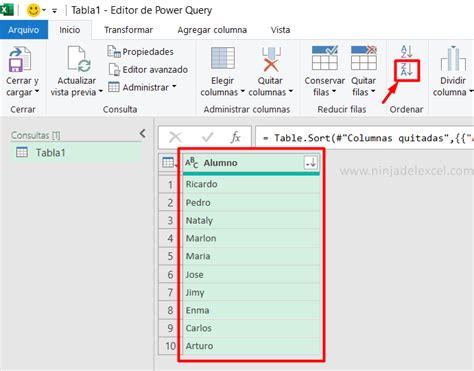The width and height of the screenshot is (474, 371).
Task: Select the cell Arturo
Action: 251,346
